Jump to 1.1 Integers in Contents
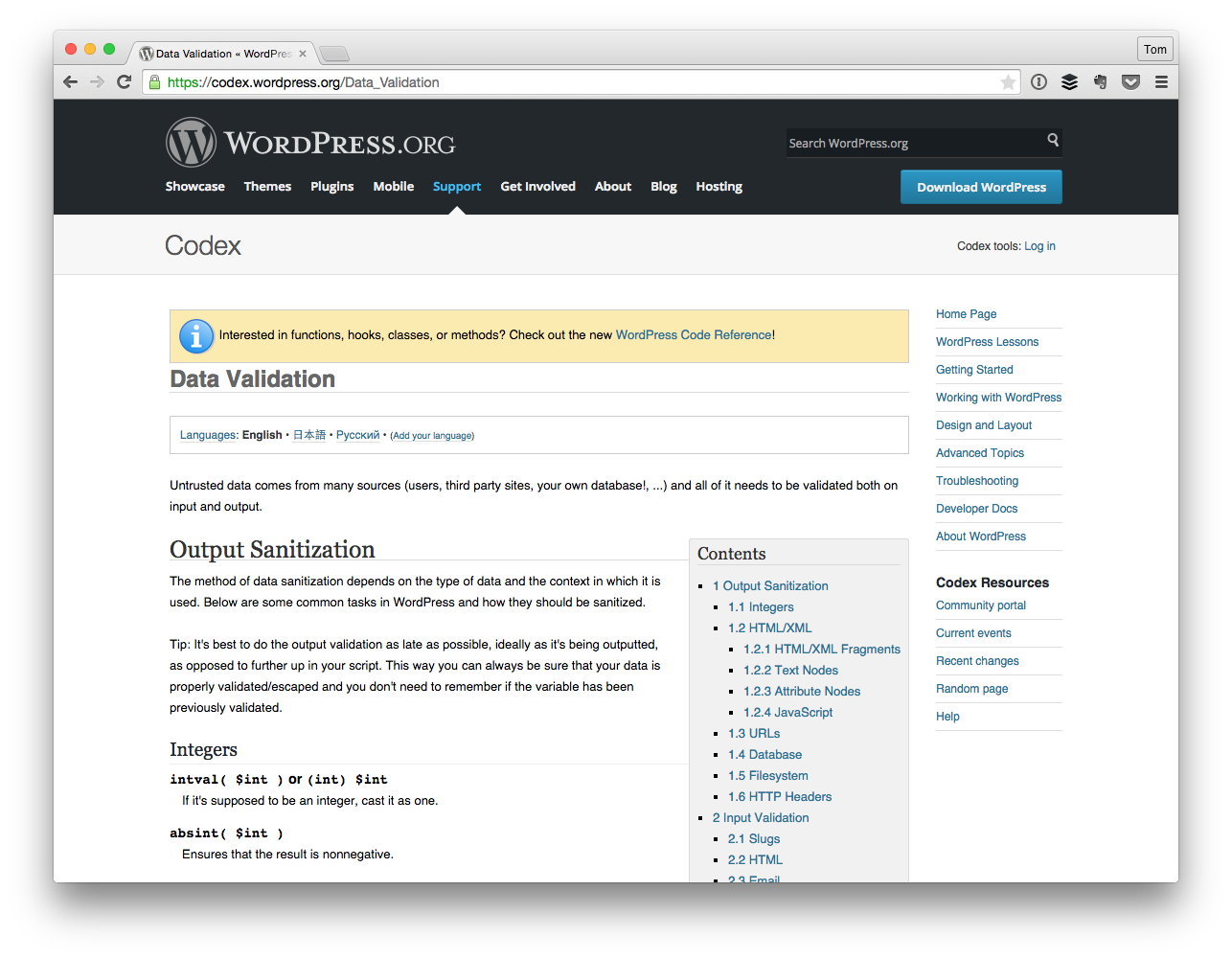Image resolution: width=1232 pixels, height=959 pixels. (x=761, y=607)
